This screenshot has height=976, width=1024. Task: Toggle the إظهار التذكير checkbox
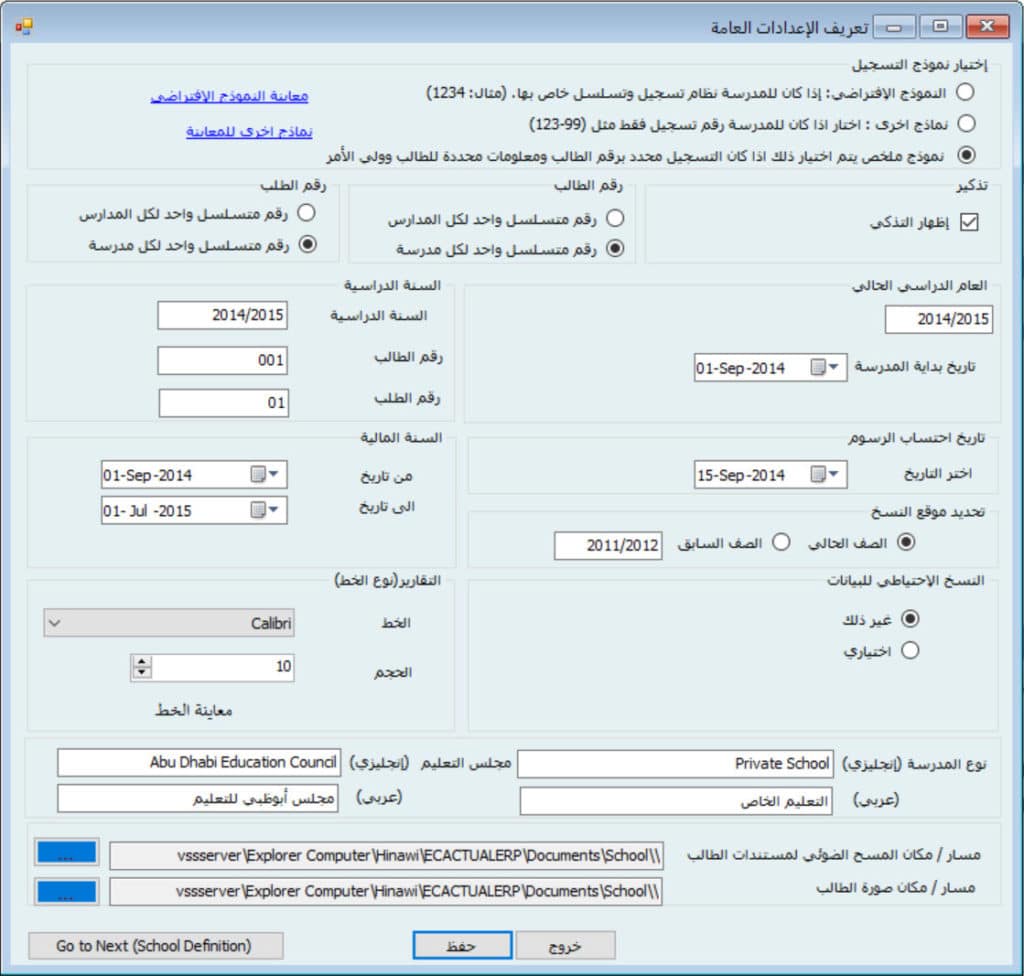point(968,223)
